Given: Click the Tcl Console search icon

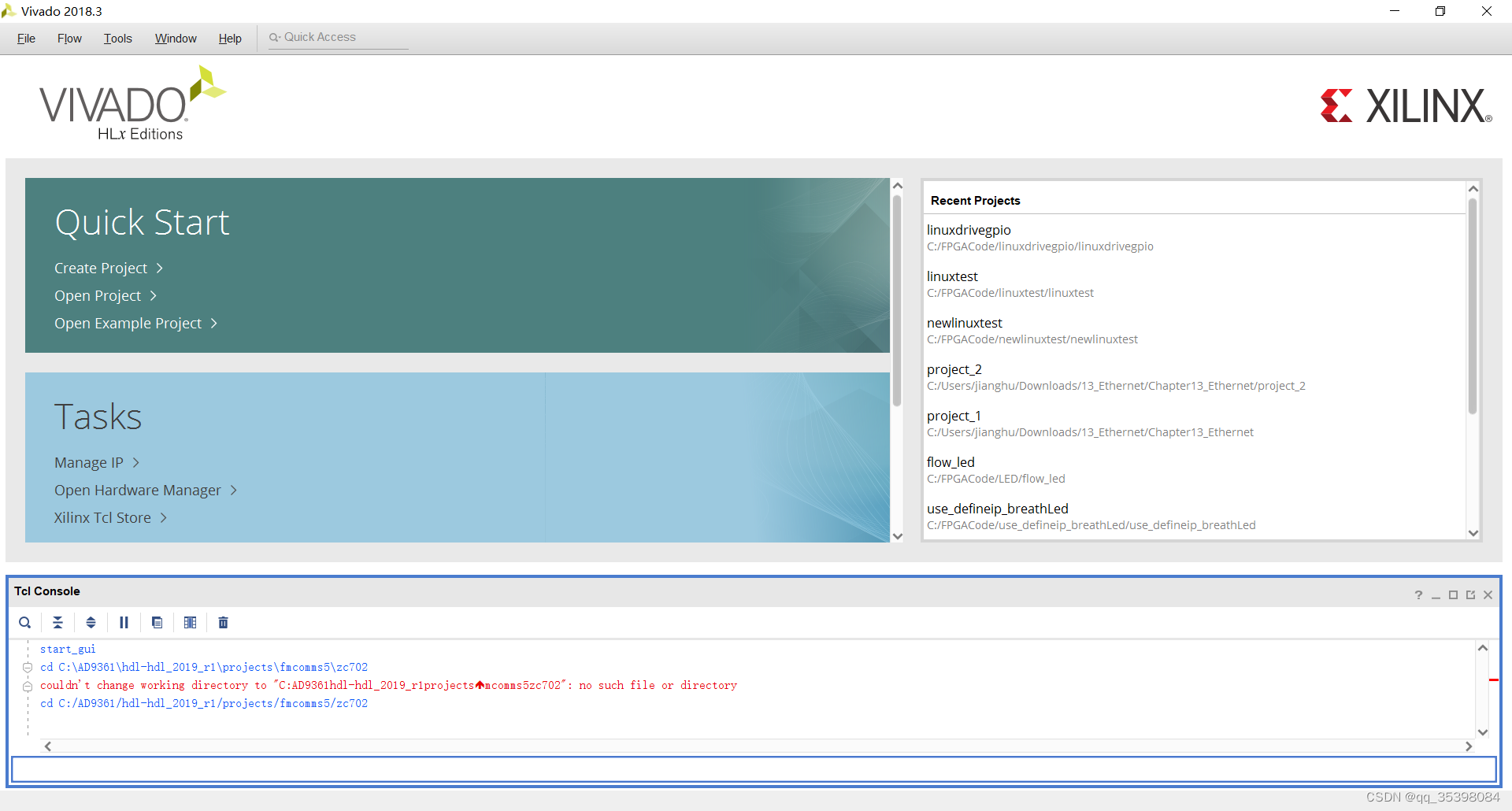Looking at the screenshot, I should point(25,623).
